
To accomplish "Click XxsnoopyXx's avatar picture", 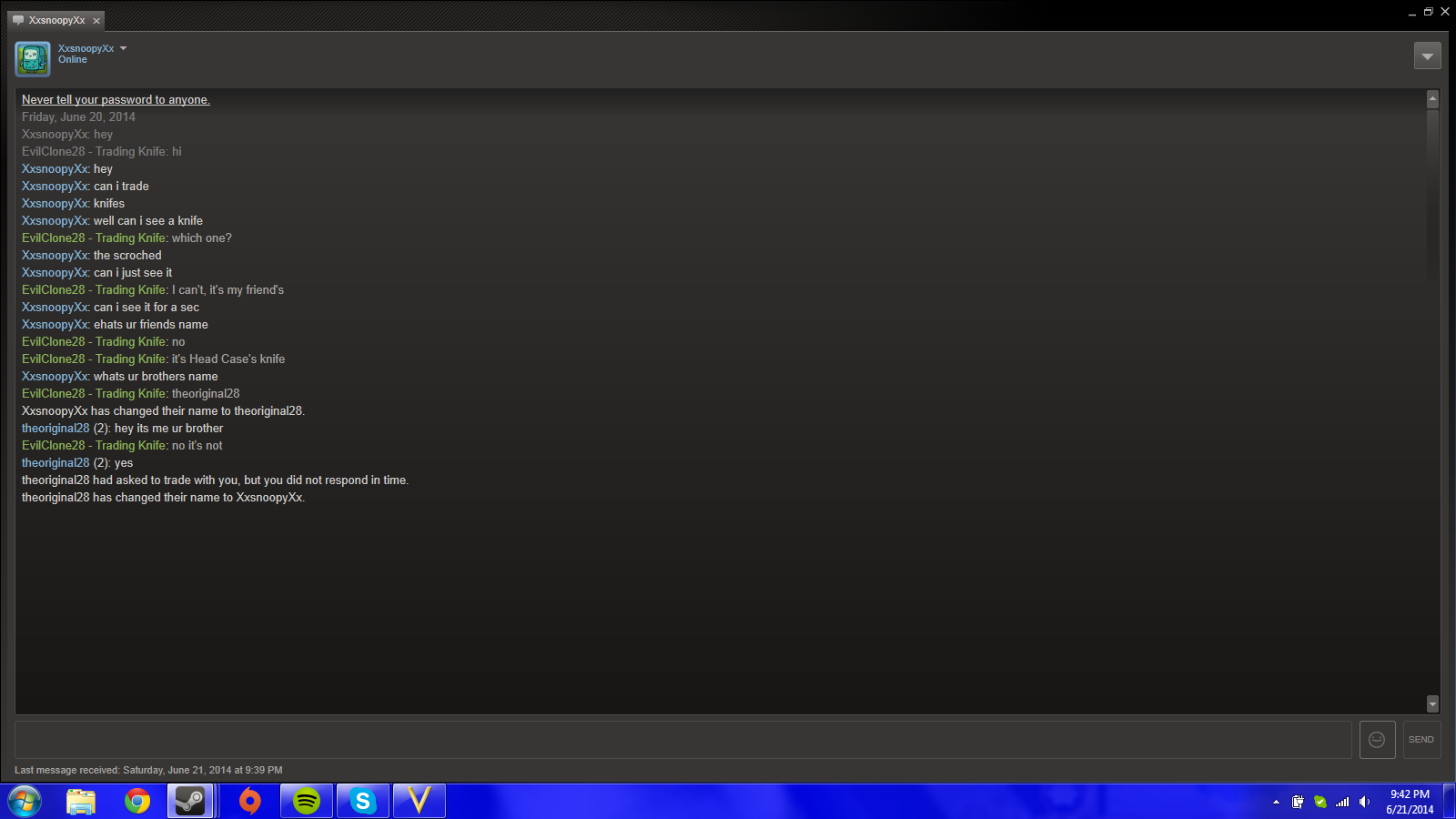I will click(x=33, y=59).
